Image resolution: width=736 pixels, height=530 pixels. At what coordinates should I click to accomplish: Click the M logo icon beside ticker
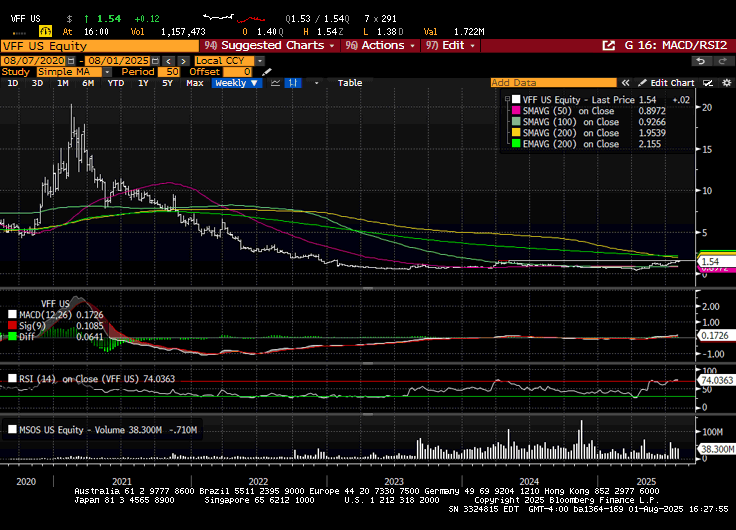coord(45,31)
